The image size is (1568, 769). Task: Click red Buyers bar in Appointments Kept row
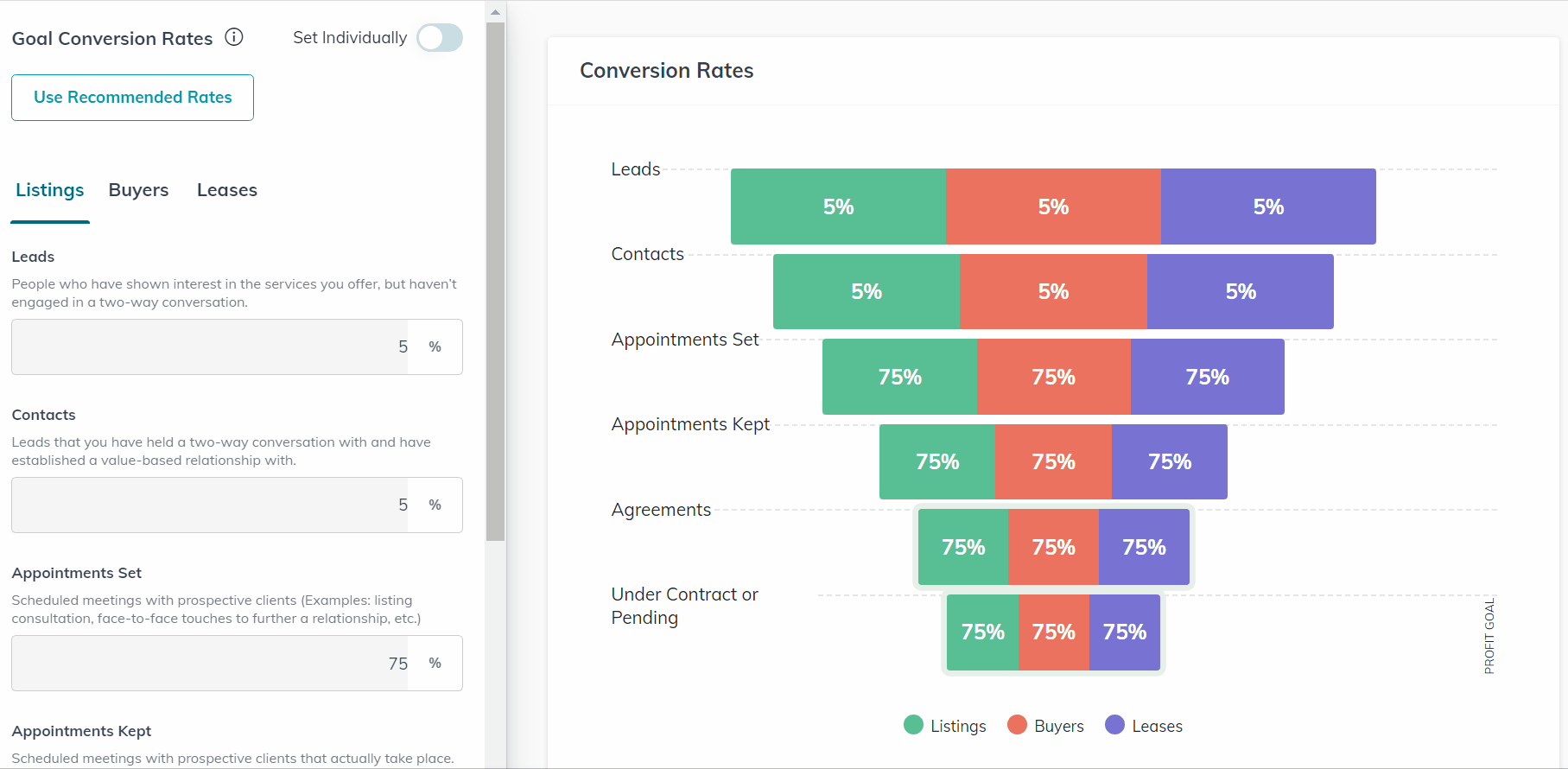pos(1053,461)
